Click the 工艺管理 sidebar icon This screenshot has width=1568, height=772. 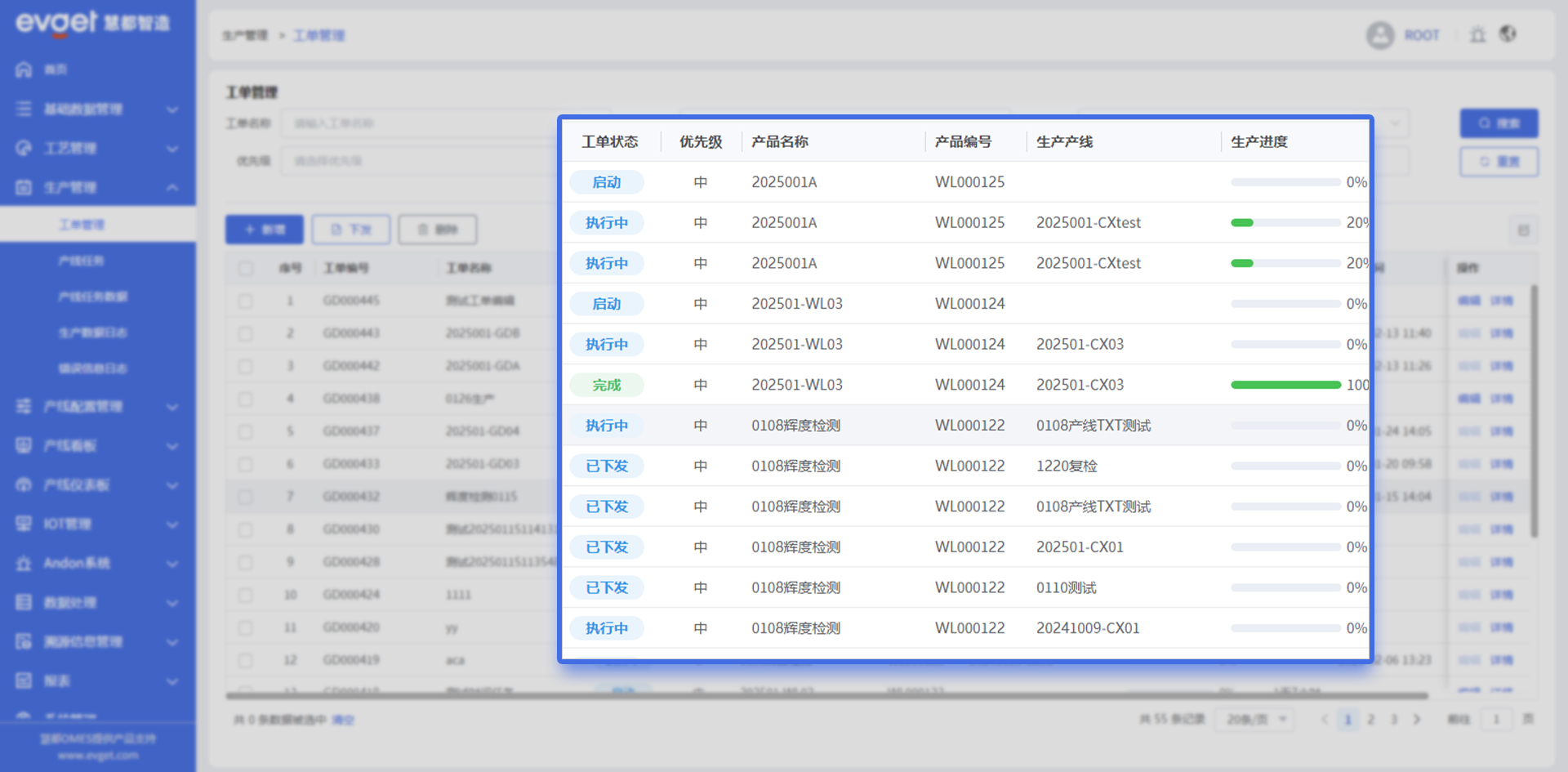pos(24,149)
